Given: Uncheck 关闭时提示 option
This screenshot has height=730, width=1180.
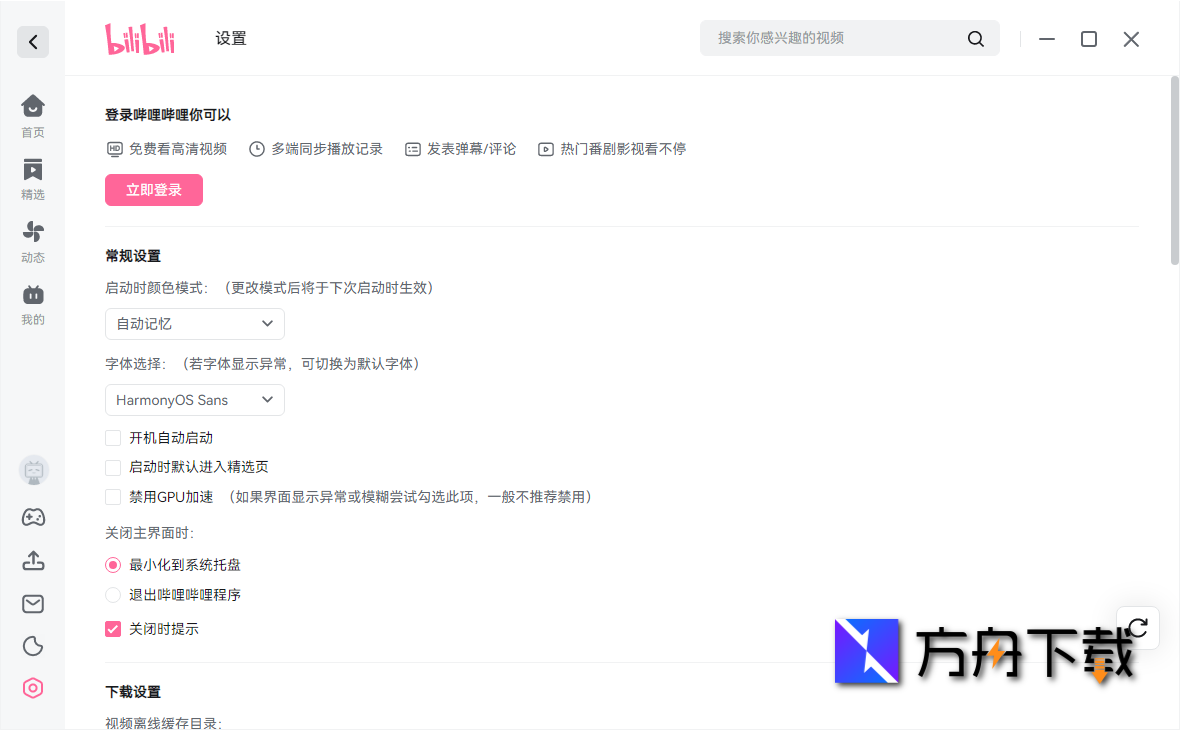Looking at the screenshot, I should pos(112,628).
